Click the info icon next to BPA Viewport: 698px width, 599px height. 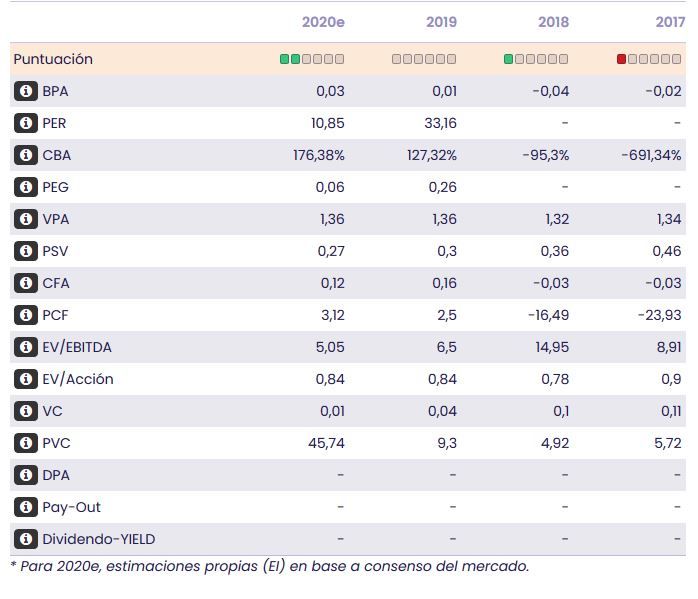pyautogui.click(x=25, y=91)
